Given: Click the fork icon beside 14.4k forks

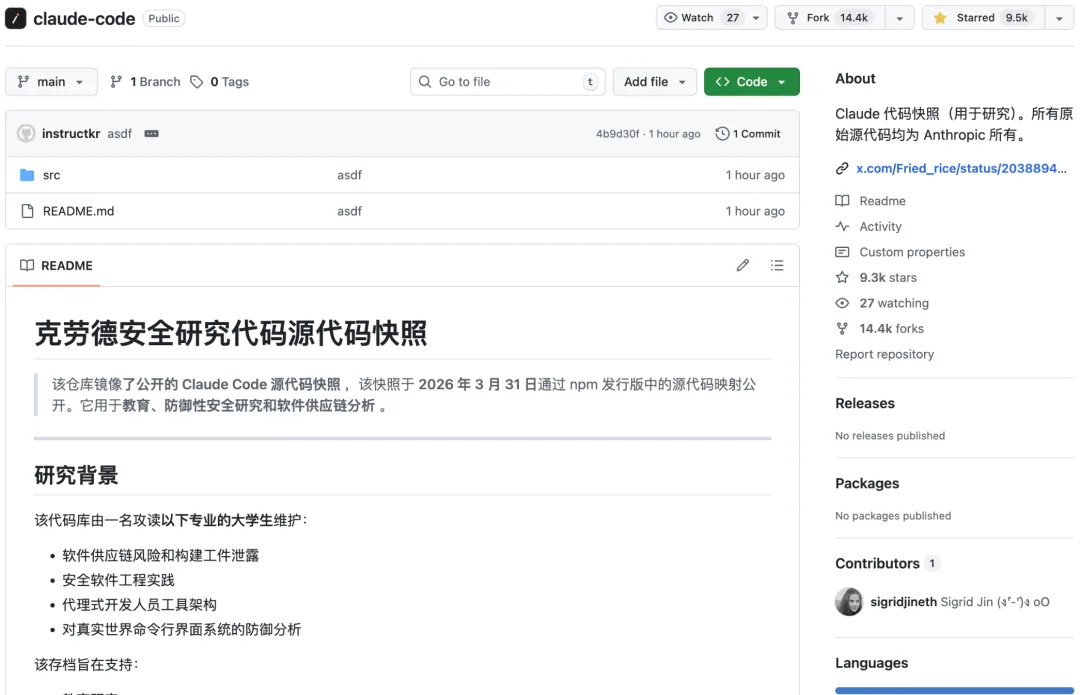Looking at the screenshot, I should pos(842,329).
